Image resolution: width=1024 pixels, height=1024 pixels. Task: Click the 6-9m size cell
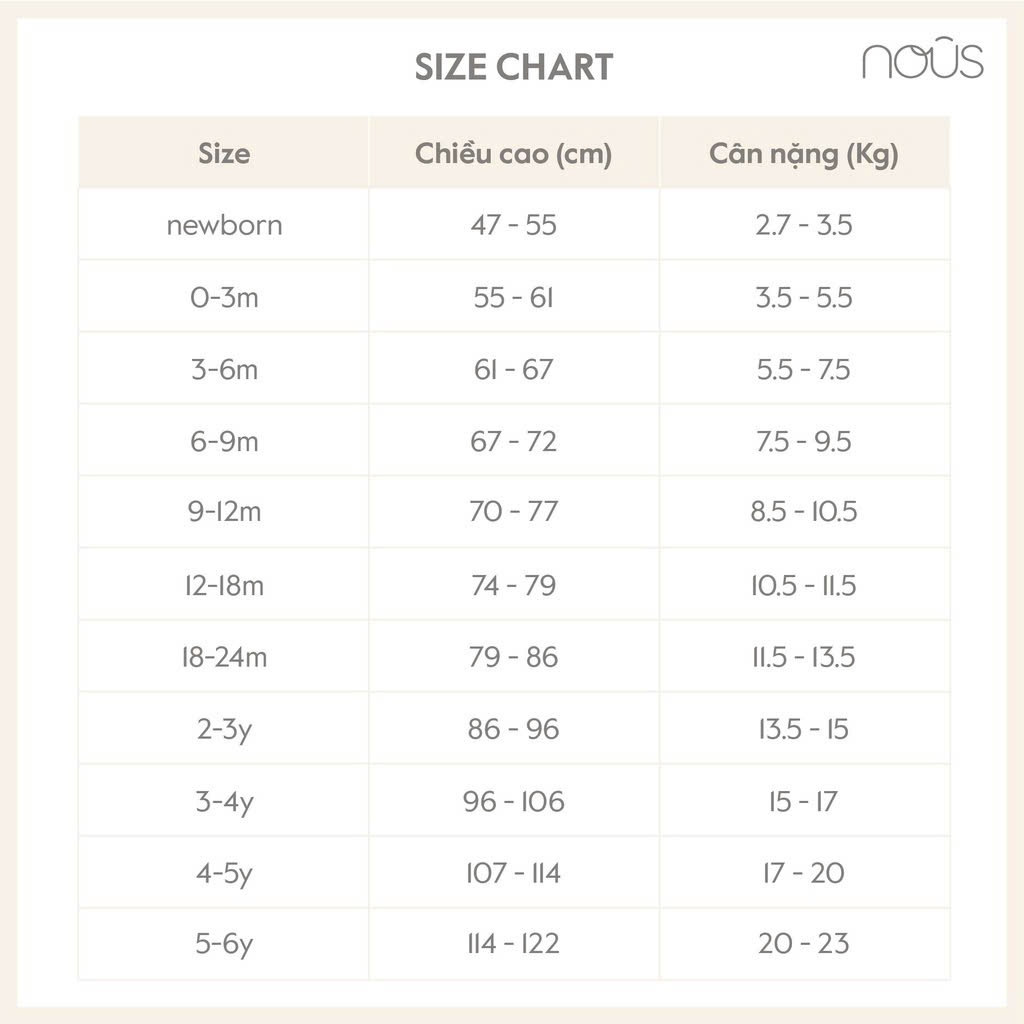pos(224,441)
